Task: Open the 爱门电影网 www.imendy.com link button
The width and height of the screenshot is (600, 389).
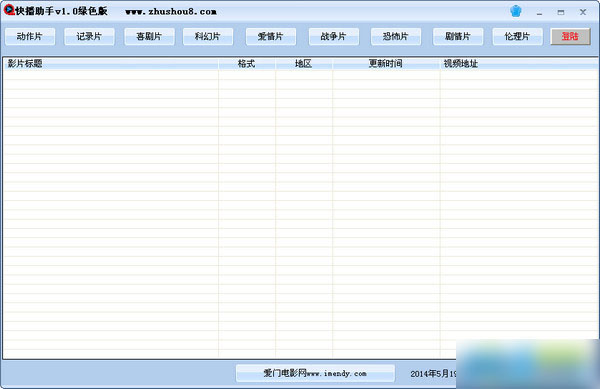Action: [x=315, y=373]
